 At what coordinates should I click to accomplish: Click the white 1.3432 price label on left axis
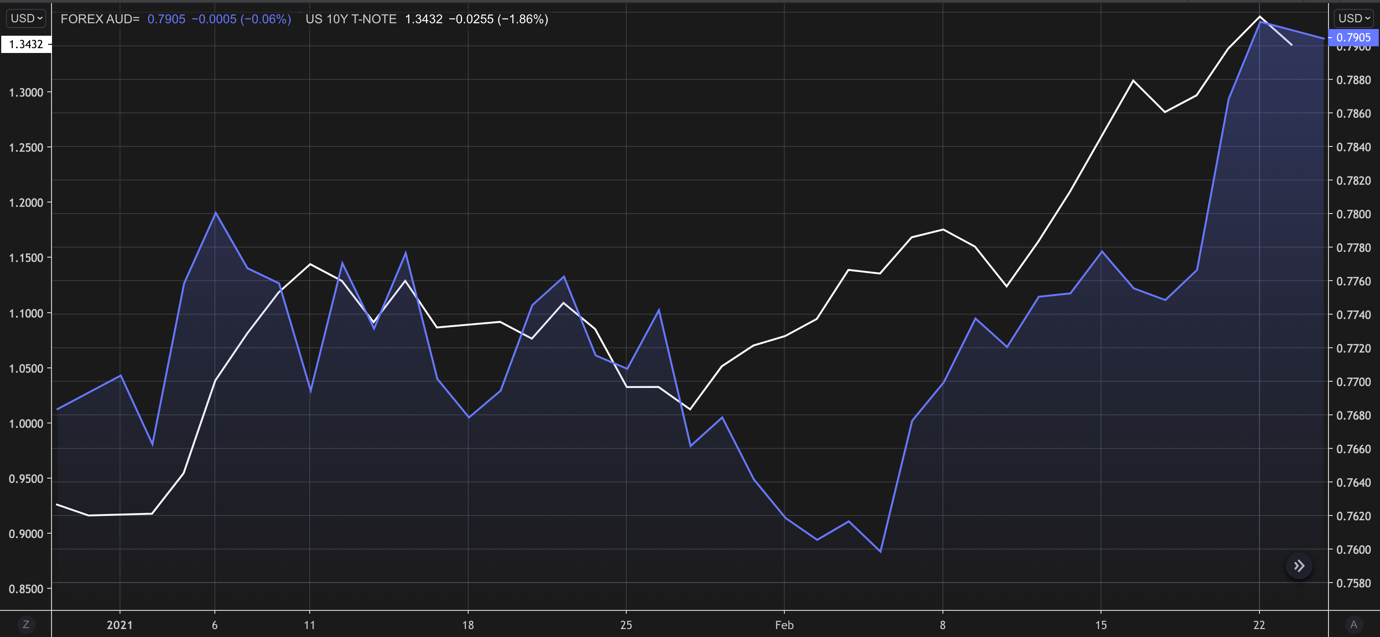tap(26, 44)
